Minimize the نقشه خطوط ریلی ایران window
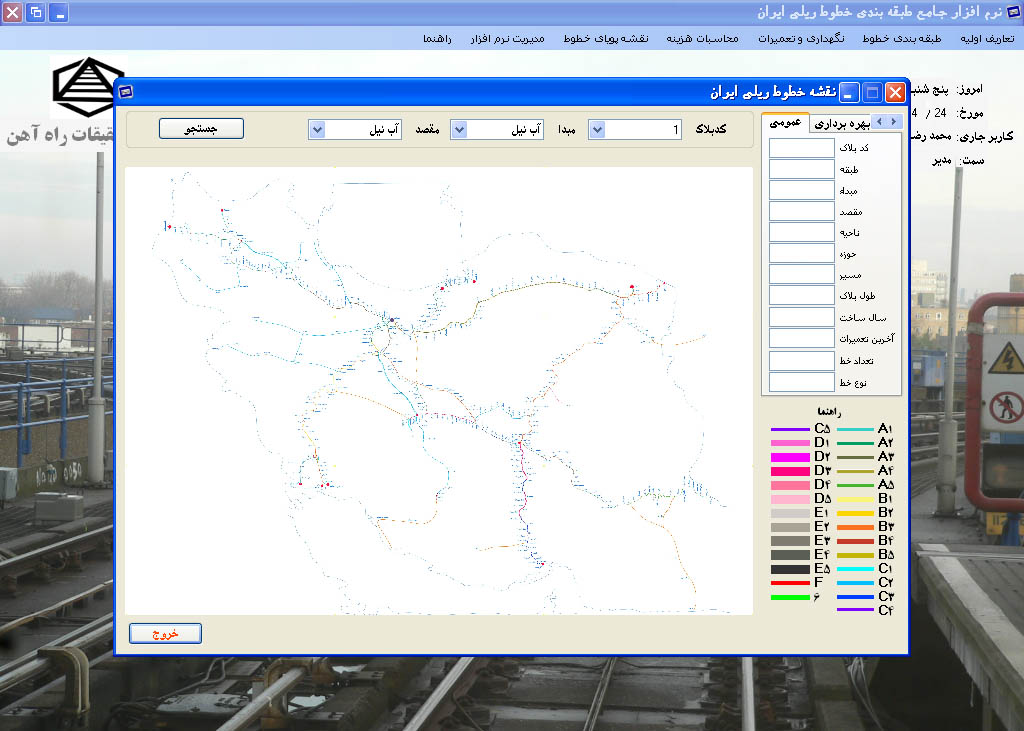This screenshot has height=731, width=1024. click(849, 93)
